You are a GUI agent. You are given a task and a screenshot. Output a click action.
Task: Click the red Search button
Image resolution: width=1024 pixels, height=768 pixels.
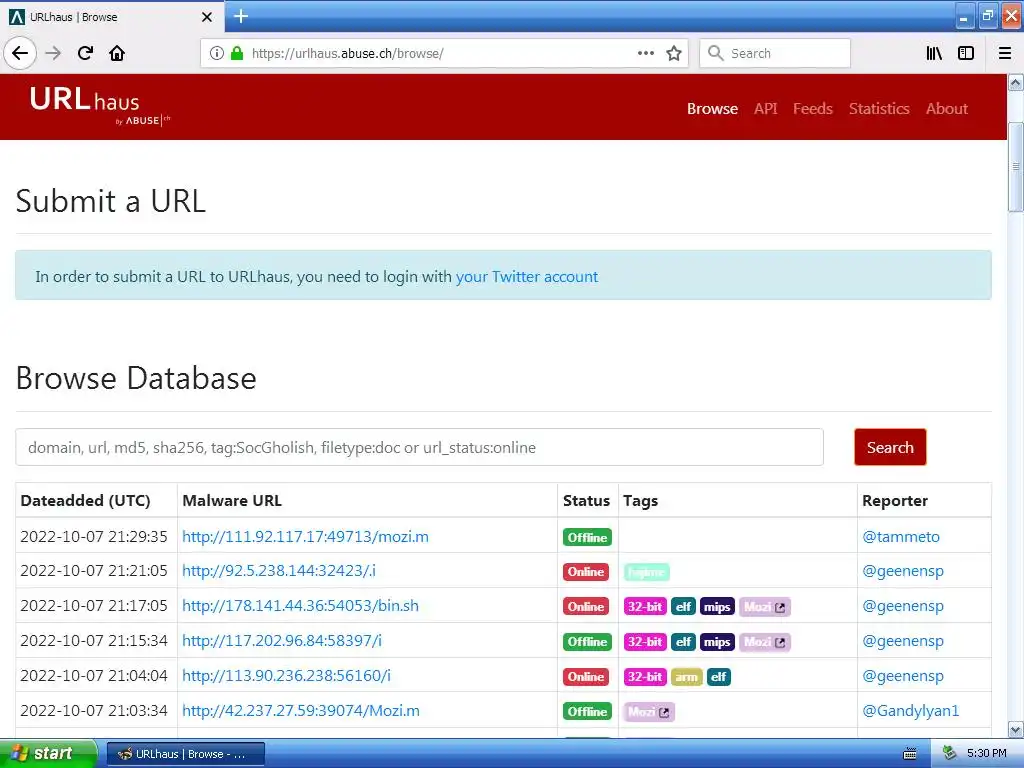coord(890,447)
